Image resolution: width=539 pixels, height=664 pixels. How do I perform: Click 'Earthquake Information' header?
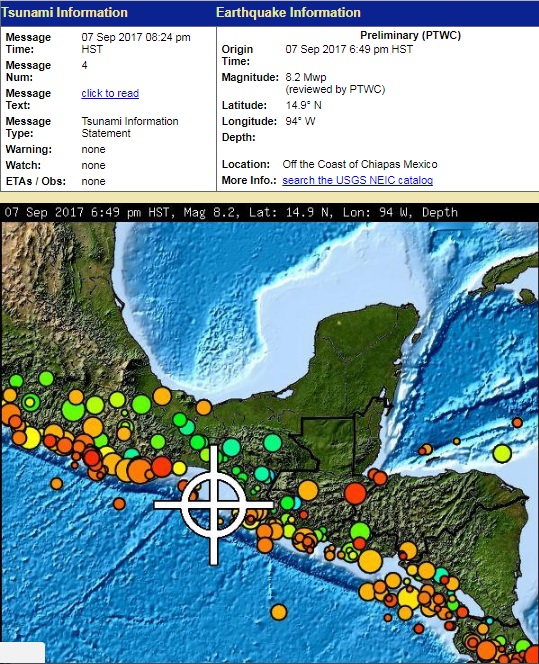point(288,12)
